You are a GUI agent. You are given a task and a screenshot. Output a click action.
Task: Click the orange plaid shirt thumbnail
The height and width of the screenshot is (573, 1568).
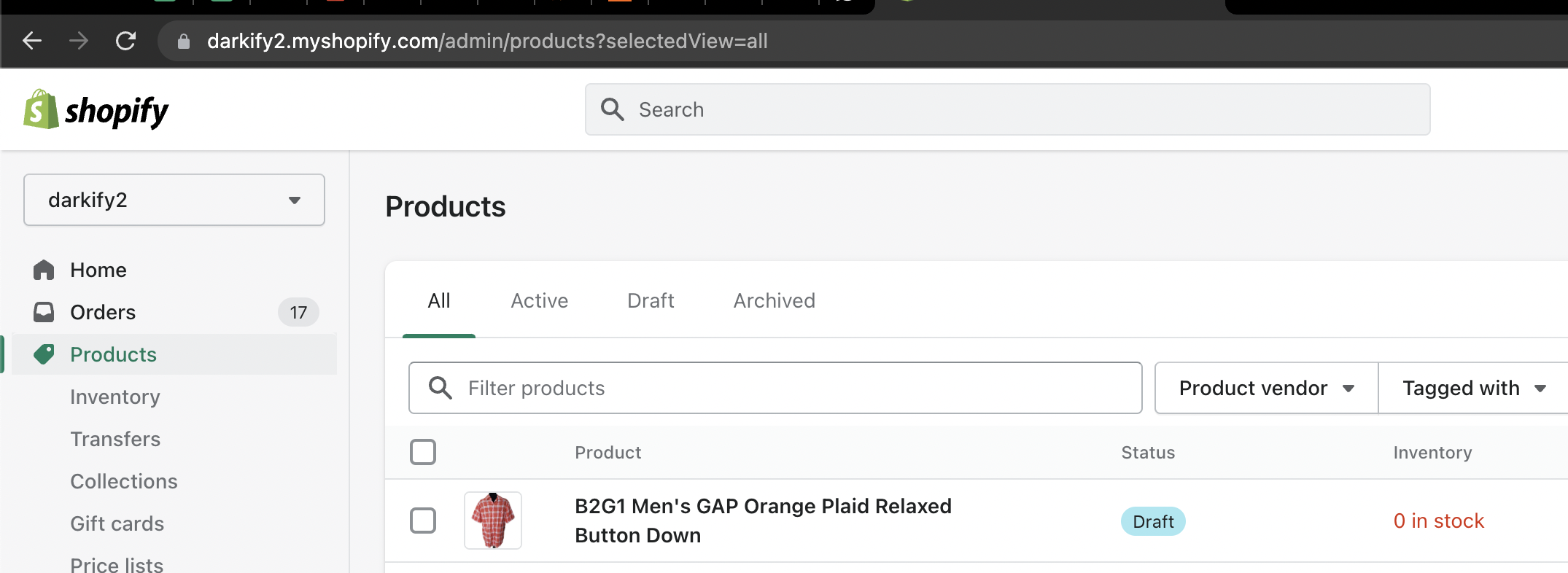click(493, 521)
